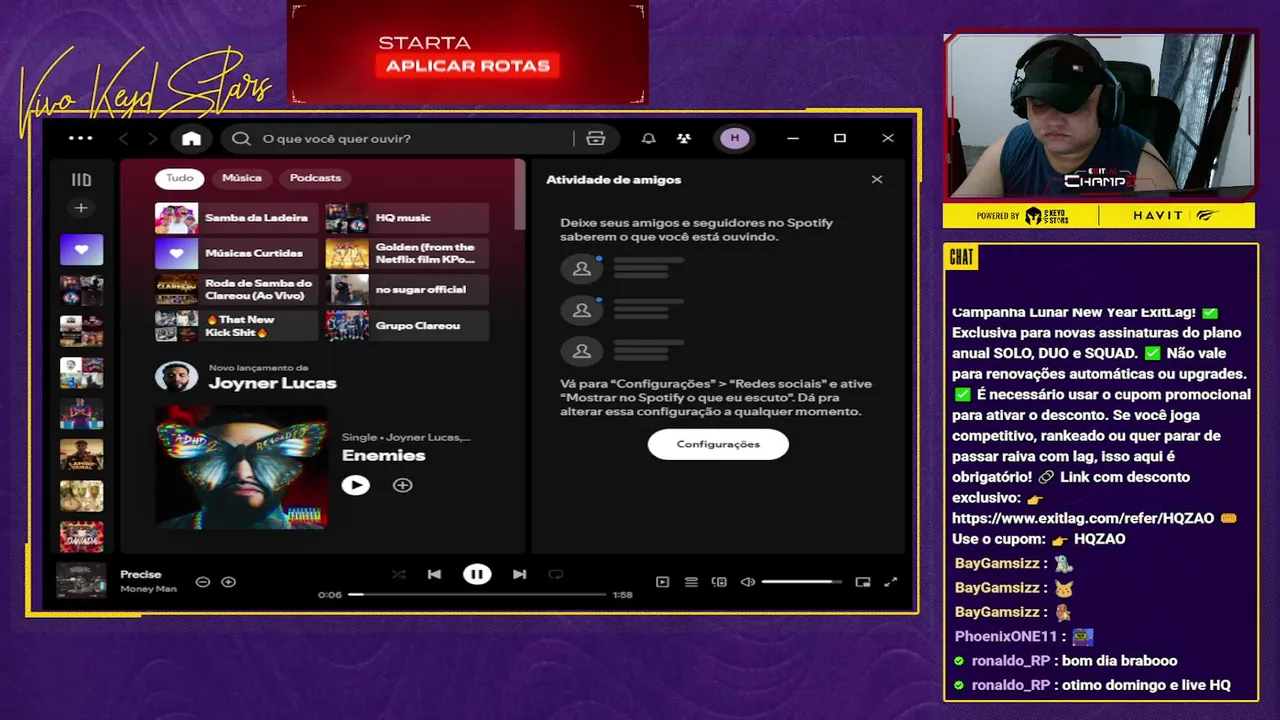1280x720 pixels.
Task: Open the Samba da Ladeira shortcut
Action: tap(236, 218)
